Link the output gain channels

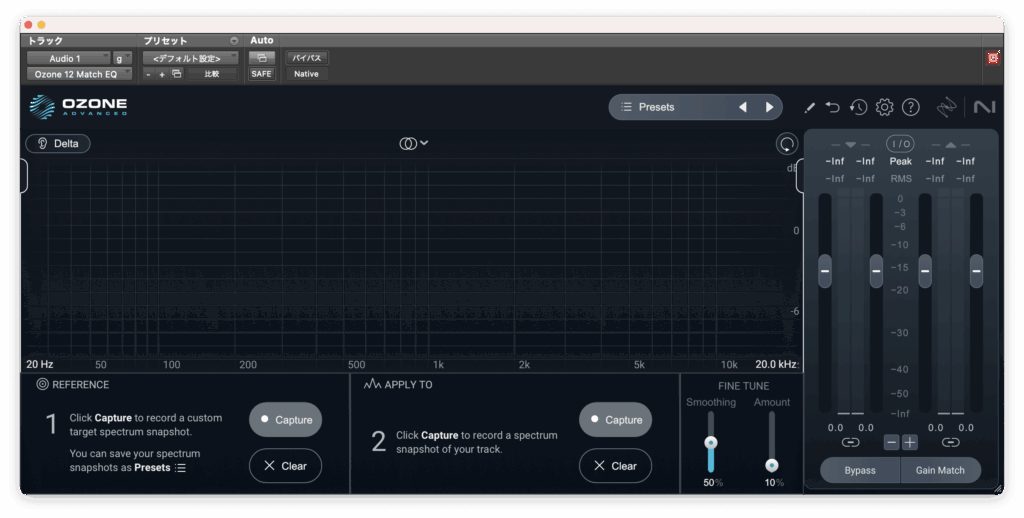pos(950,441)
